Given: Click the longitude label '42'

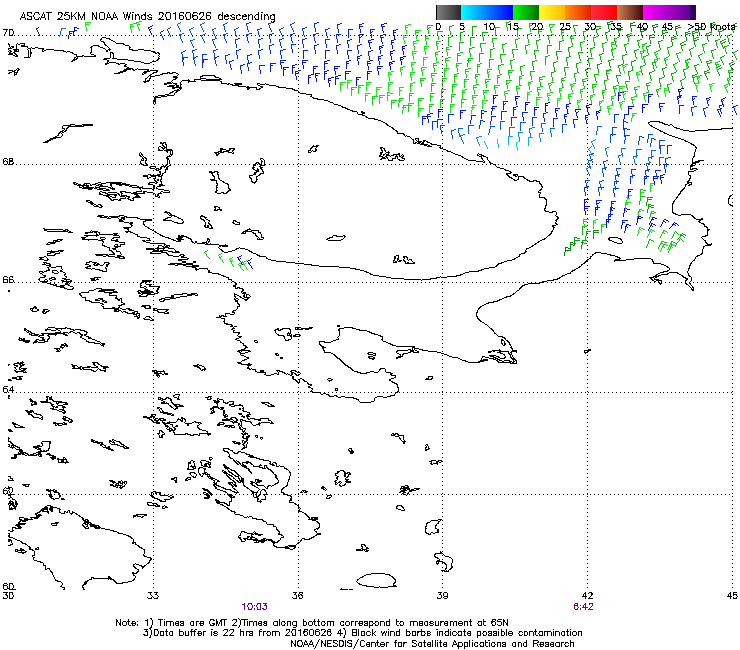Looking at the screenshot, I should [588, 596].
